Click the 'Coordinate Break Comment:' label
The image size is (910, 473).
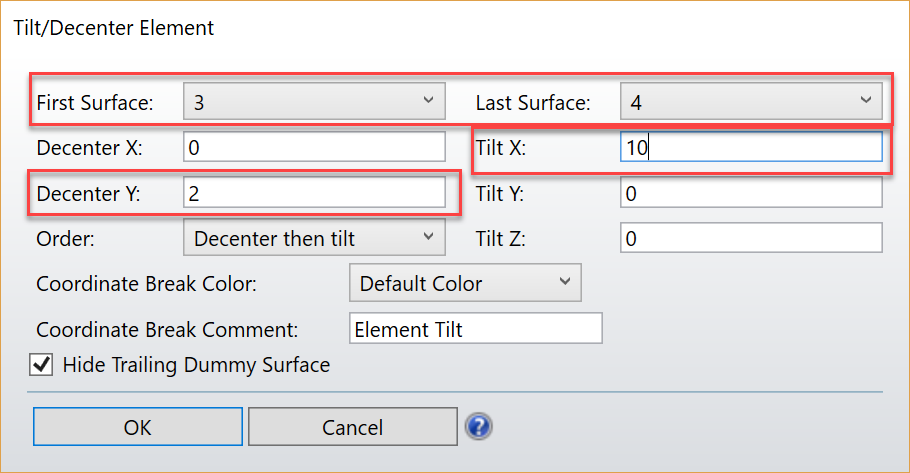167,329
